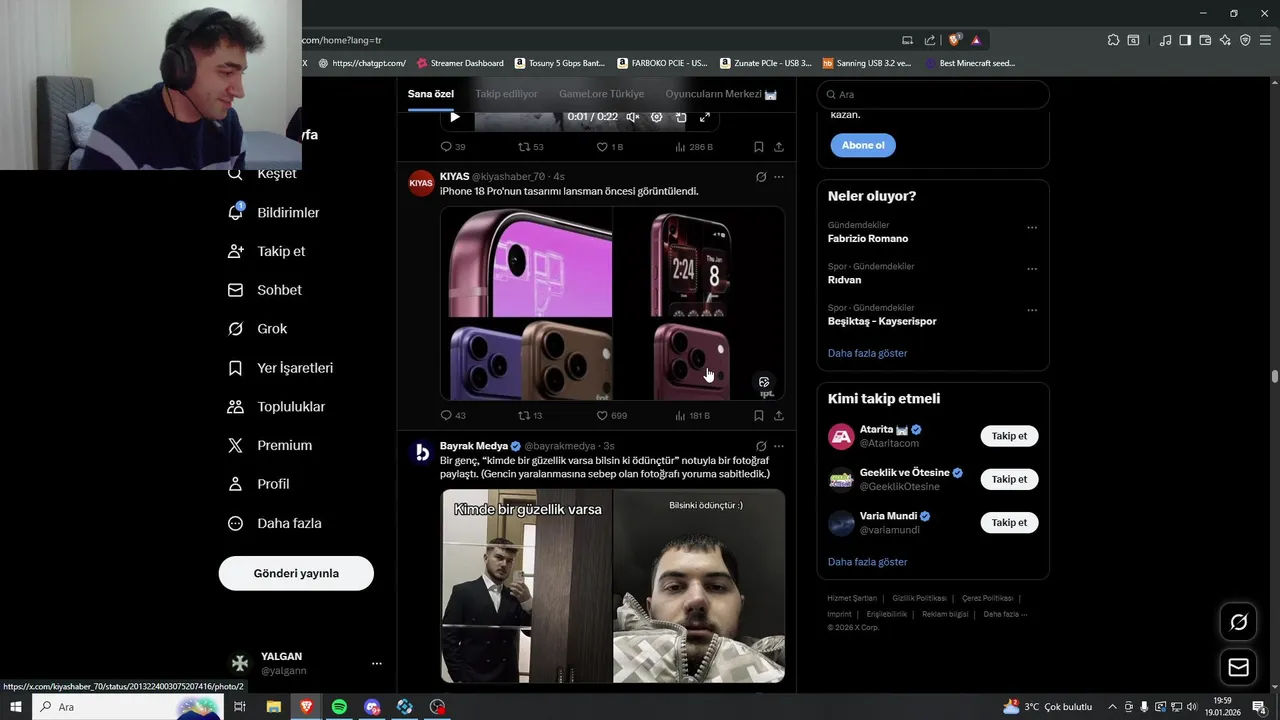Viewport: 1280px width, 720px height.
Task: Click Brave Shields lion icon in address bar
Action: coord(954,40)
